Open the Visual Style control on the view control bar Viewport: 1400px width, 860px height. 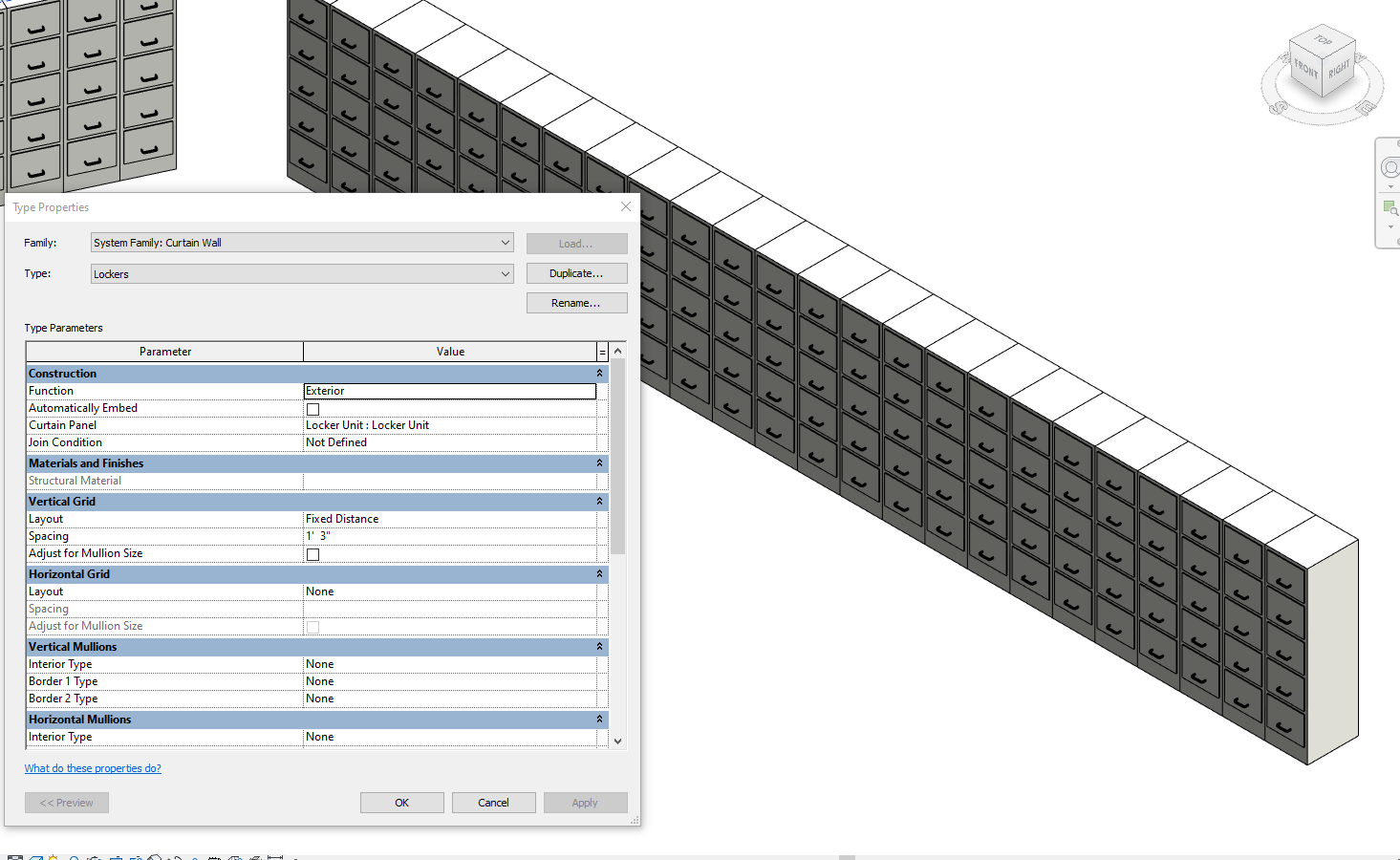36,855
